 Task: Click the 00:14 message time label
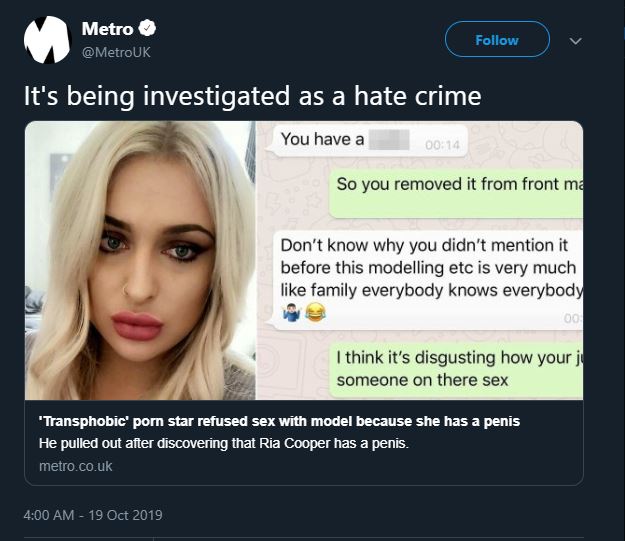click(442, 145)
